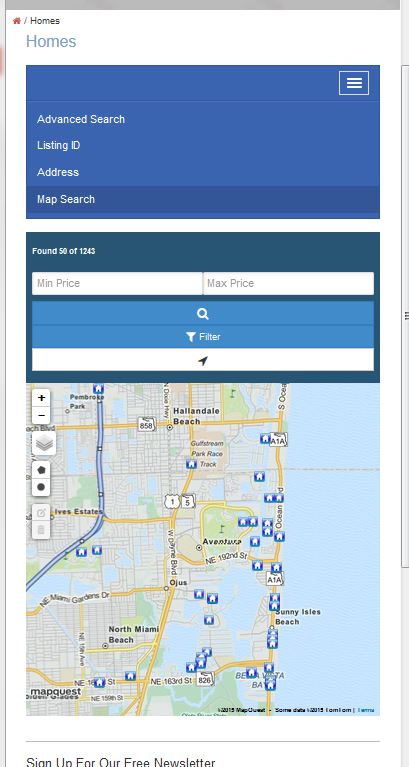Focus the Min Price field
This screenshot has width=409, height=767.
[x=117, y=283]
